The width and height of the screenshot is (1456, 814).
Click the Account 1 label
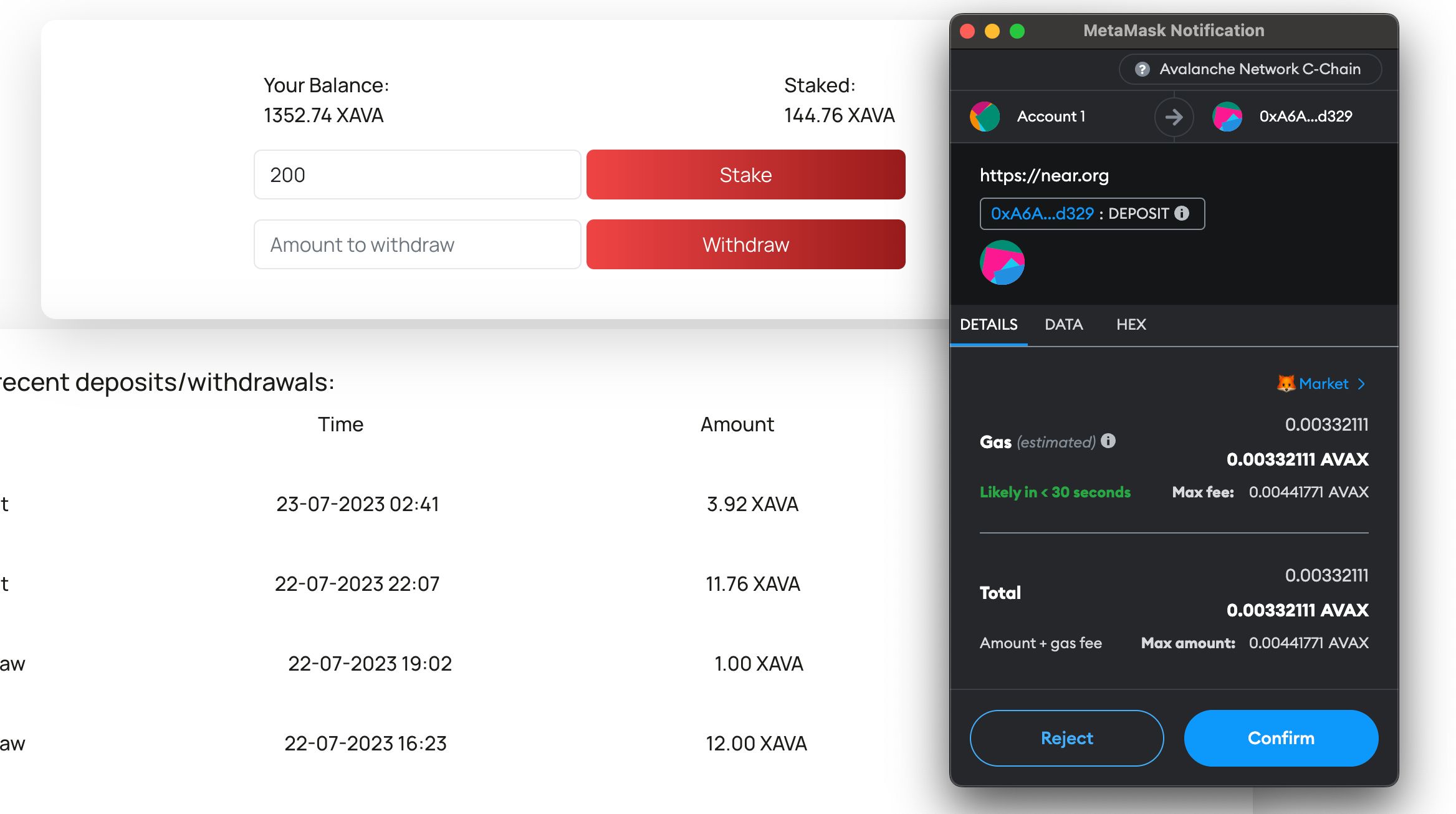(x=1051, y=117)
